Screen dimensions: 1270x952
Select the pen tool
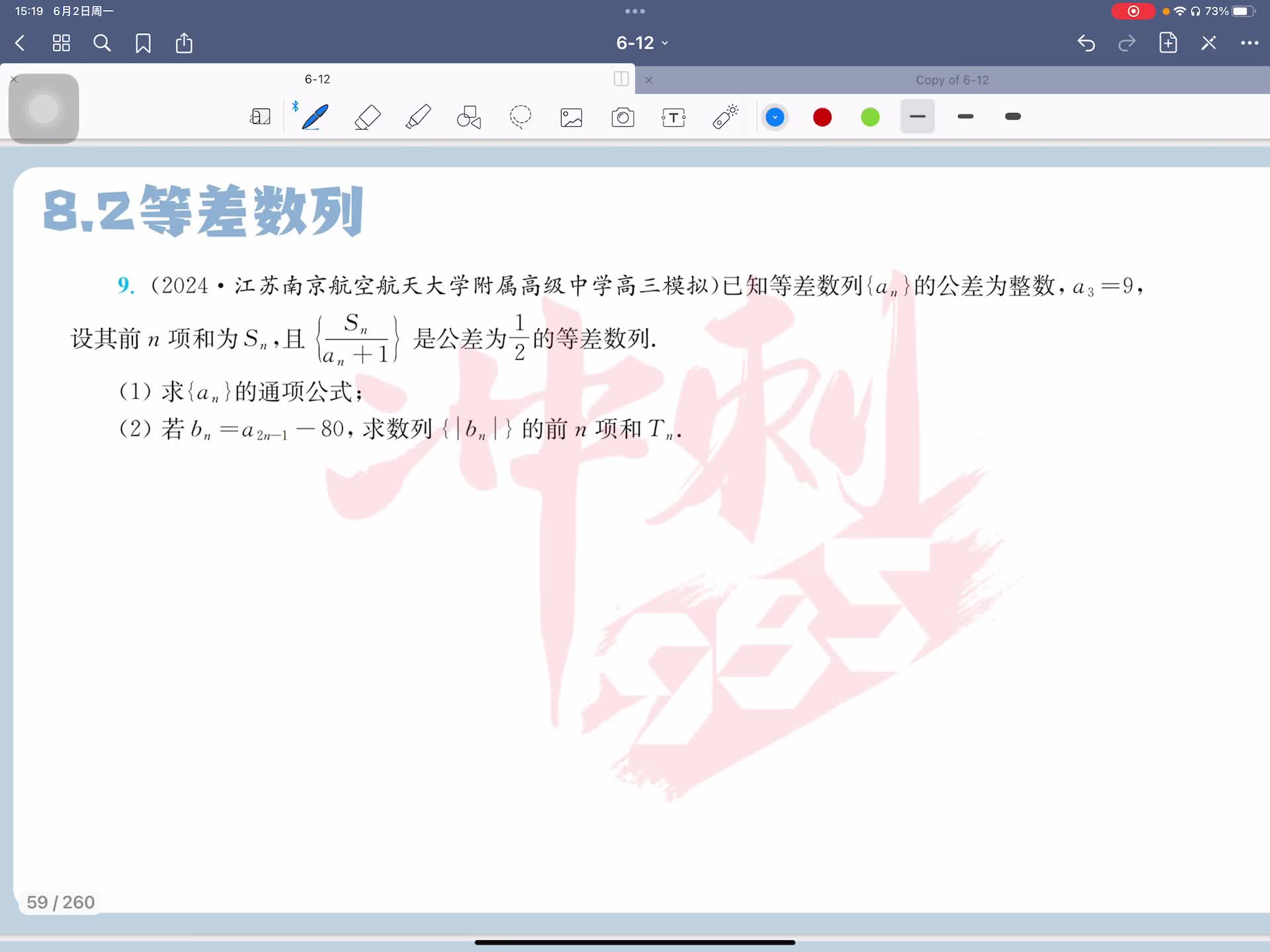coord(315,117)
